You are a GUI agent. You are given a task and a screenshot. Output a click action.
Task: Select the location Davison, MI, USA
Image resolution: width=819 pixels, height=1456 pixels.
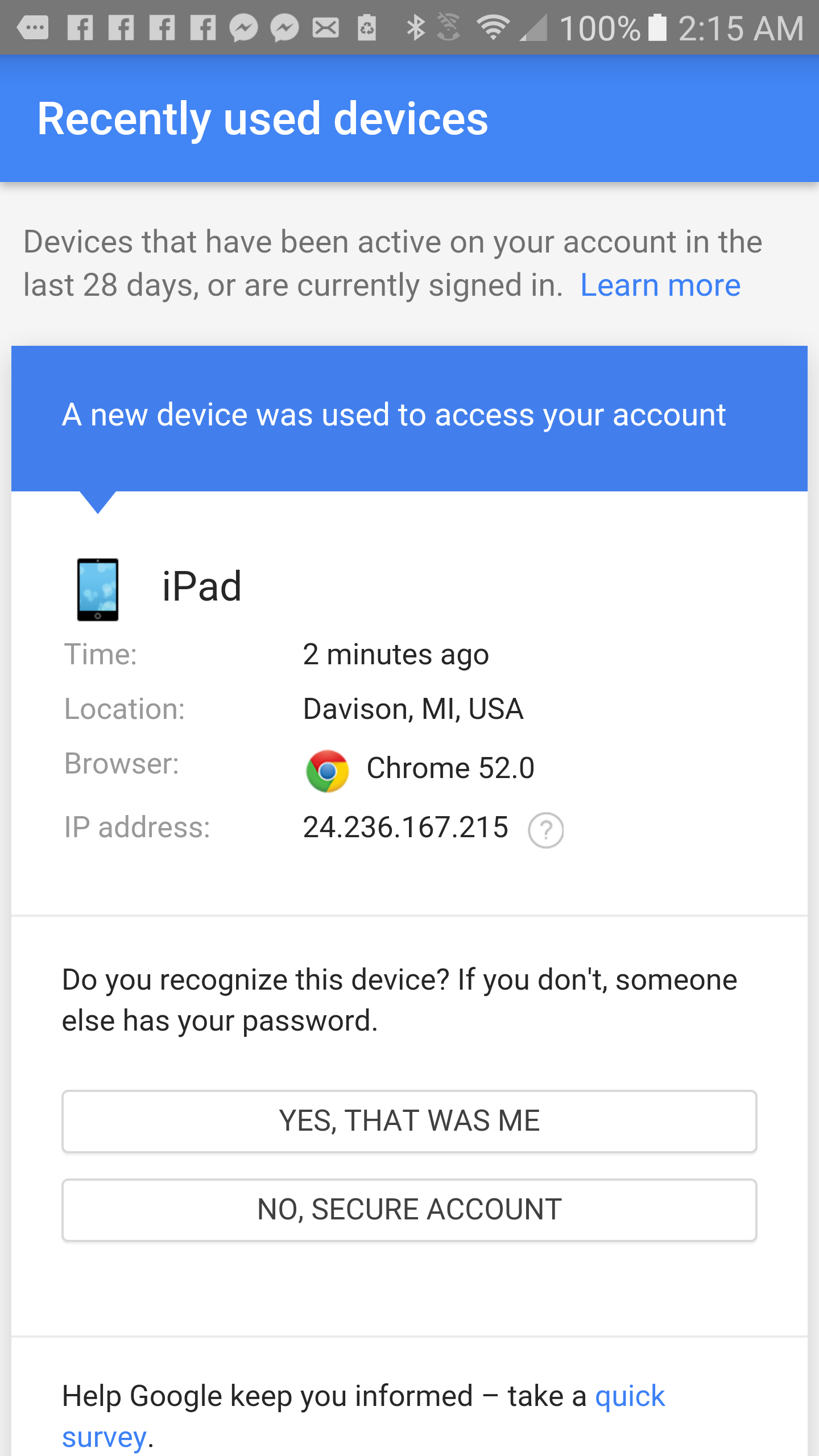[x=413, y=709]
